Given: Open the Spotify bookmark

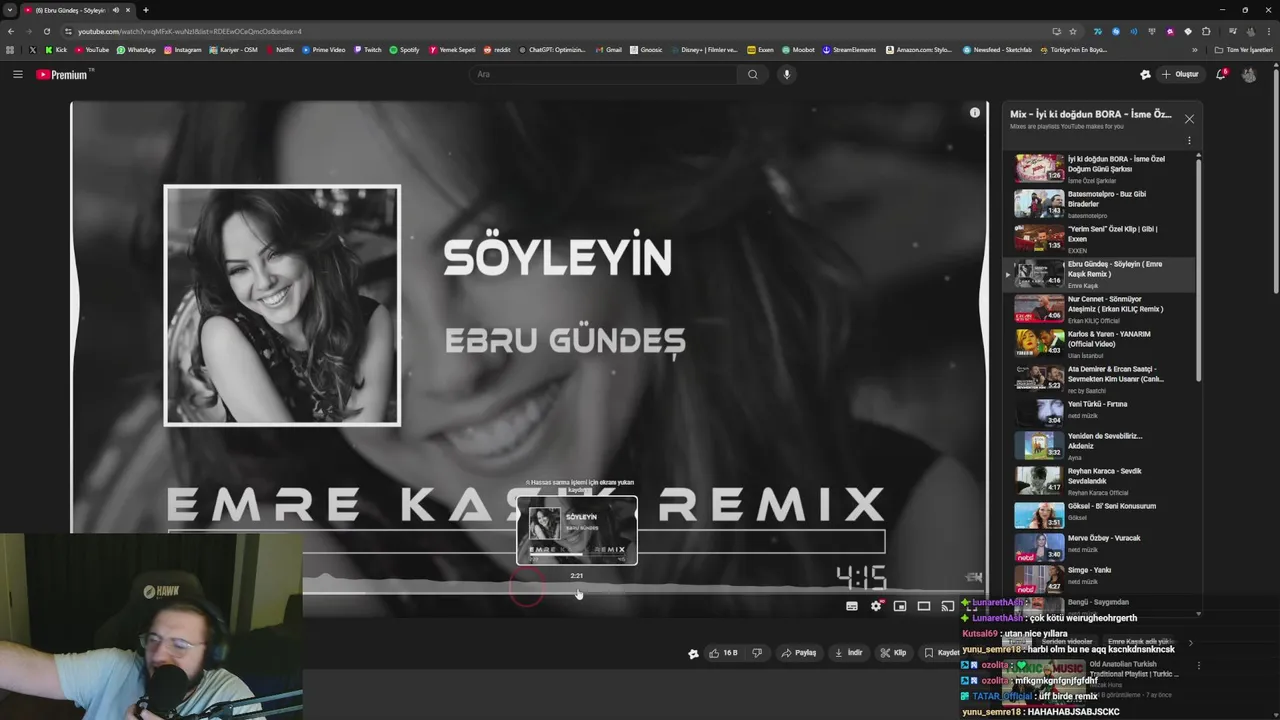Looking at the screenshot, I should coord(404,50).
